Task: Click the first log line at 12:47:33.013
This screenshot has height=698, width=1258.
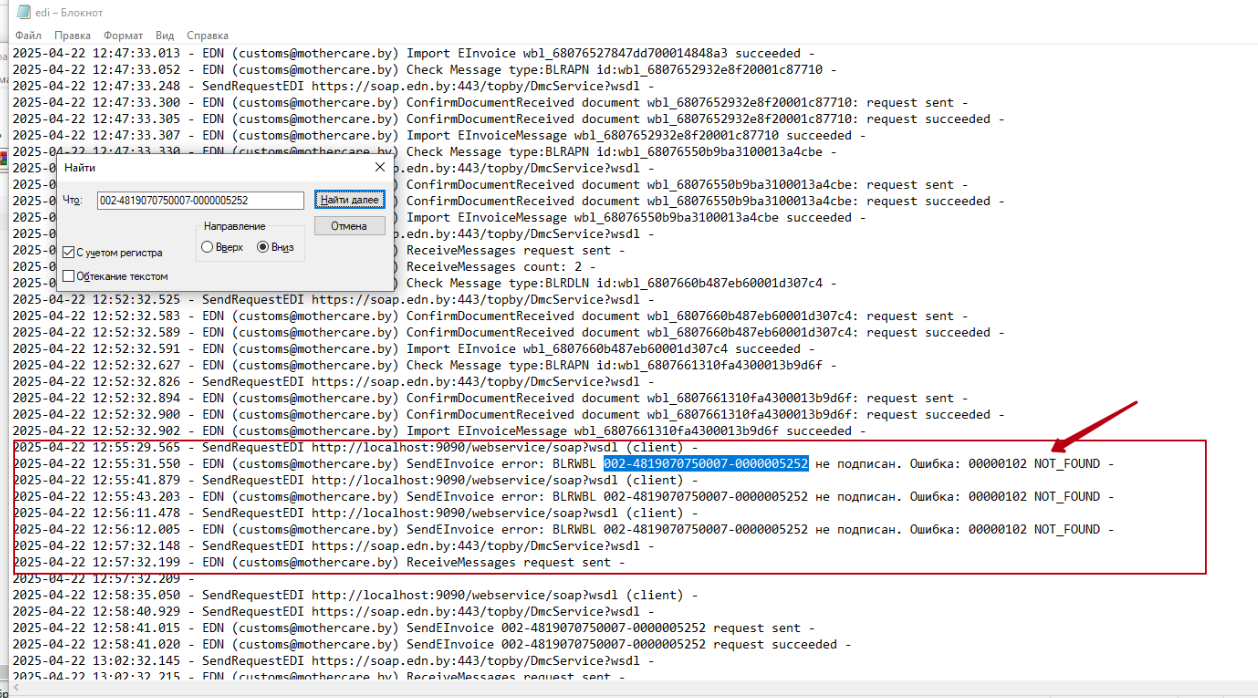Action: coord(400,53)
